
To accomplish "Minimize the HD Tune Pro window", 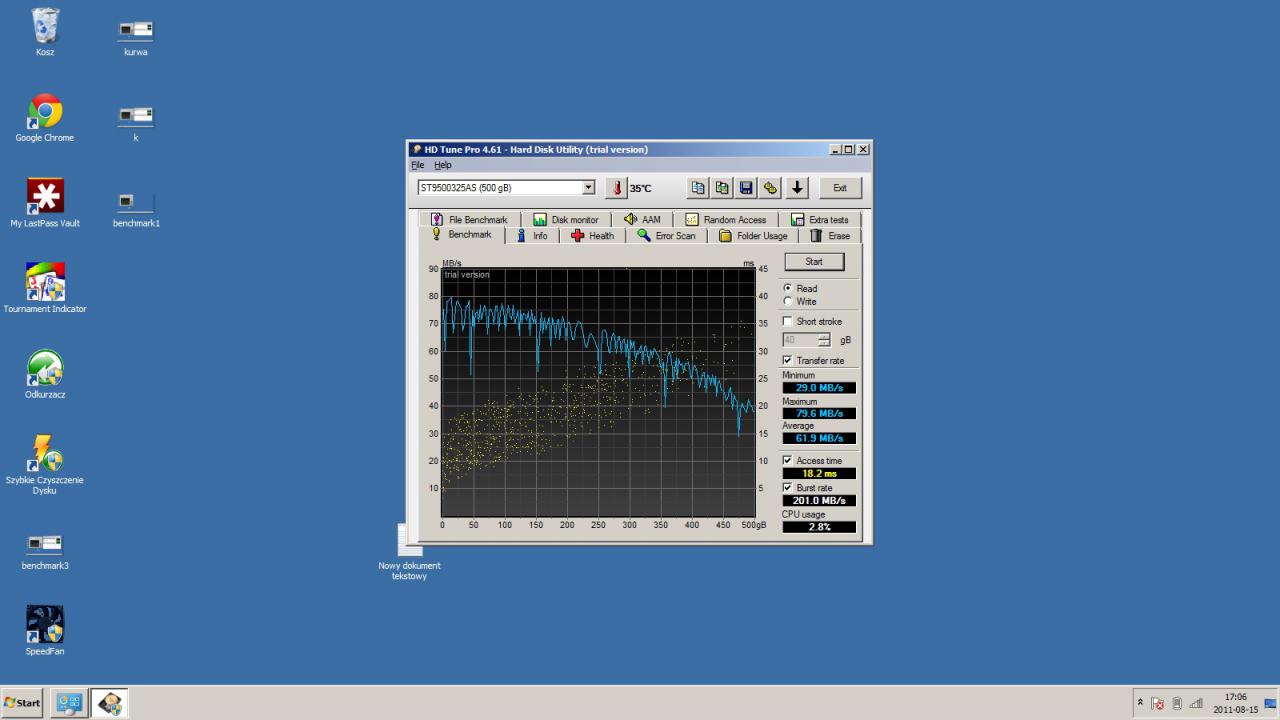I will coord(836,150).
